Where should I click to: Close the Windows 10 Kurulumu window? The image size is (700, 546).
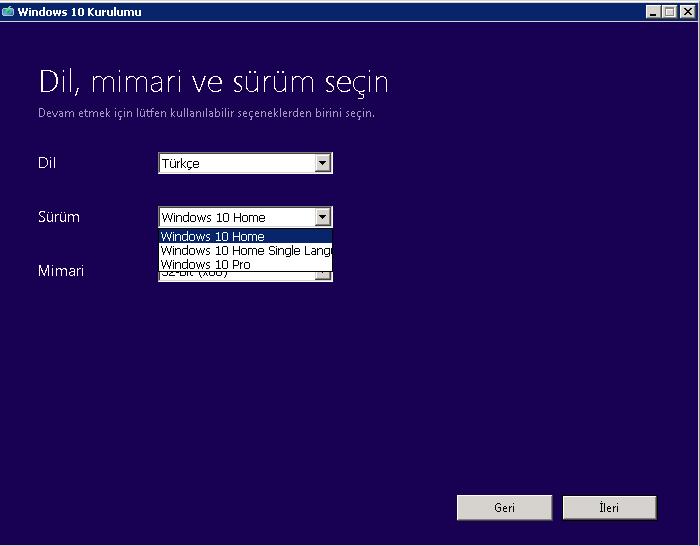pos(686,12)
